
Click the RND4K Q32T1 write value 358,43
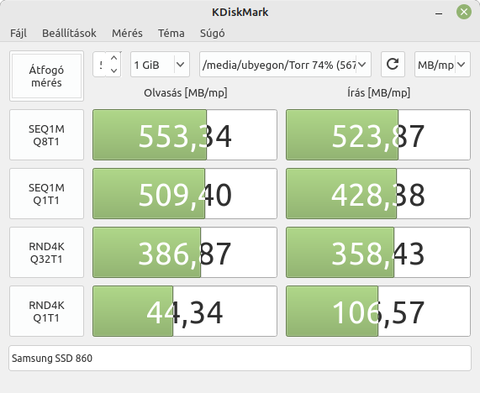click(x=378, y=252)
